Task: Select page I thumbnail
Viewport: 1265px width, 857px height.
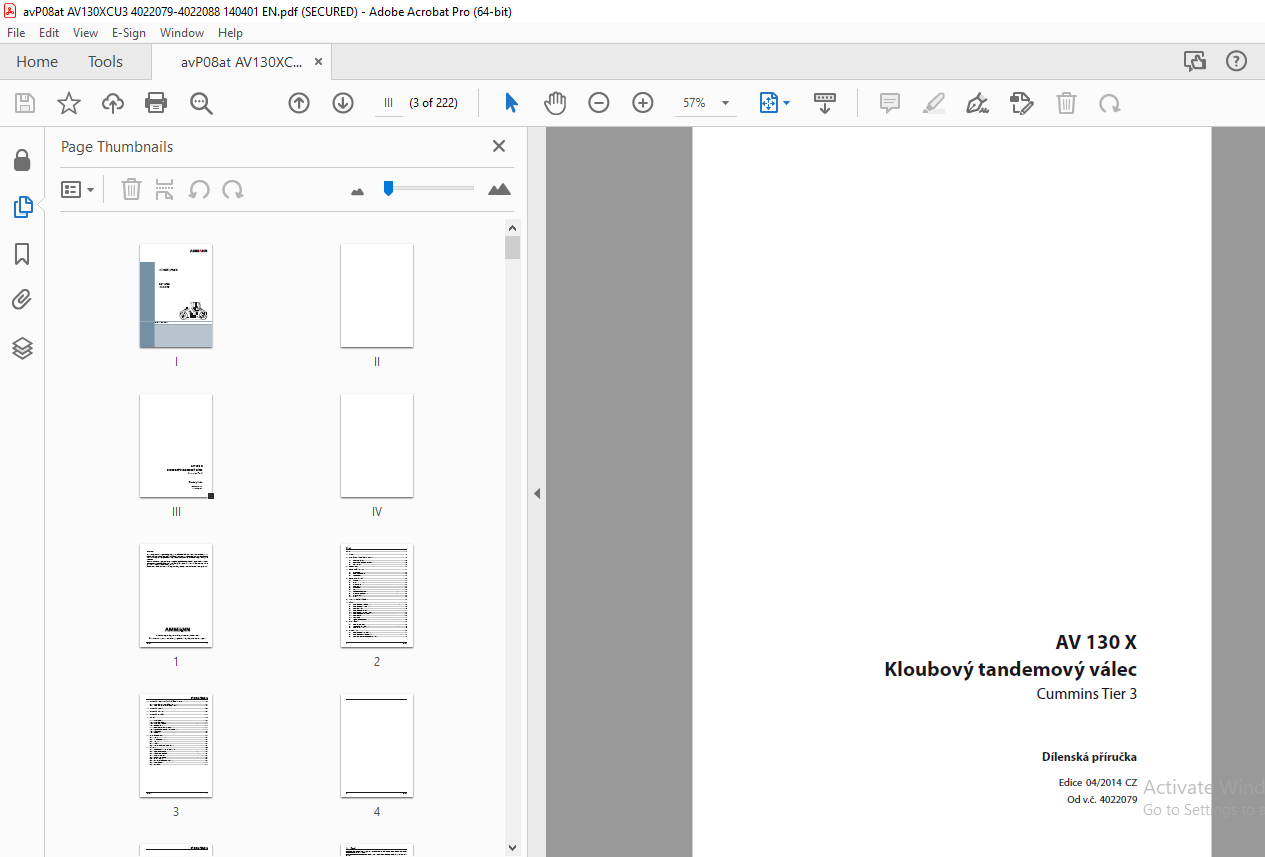Action: coord(176,296)
